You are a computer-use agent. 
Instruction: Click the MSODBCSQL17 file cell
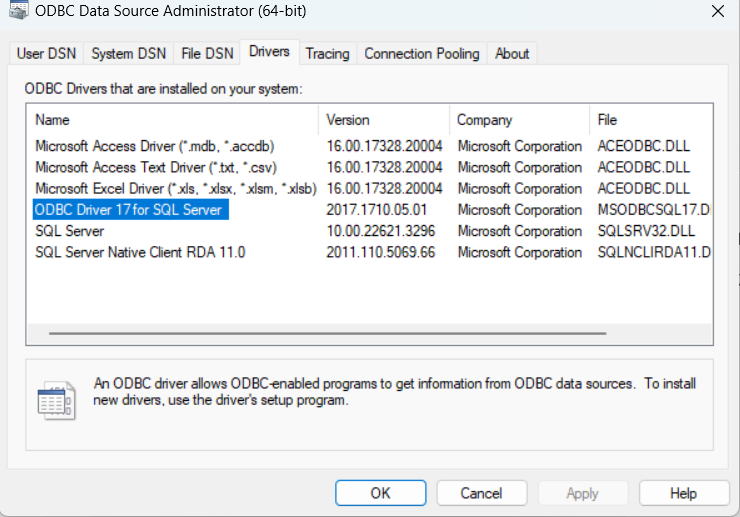click(x=654, y=210)
